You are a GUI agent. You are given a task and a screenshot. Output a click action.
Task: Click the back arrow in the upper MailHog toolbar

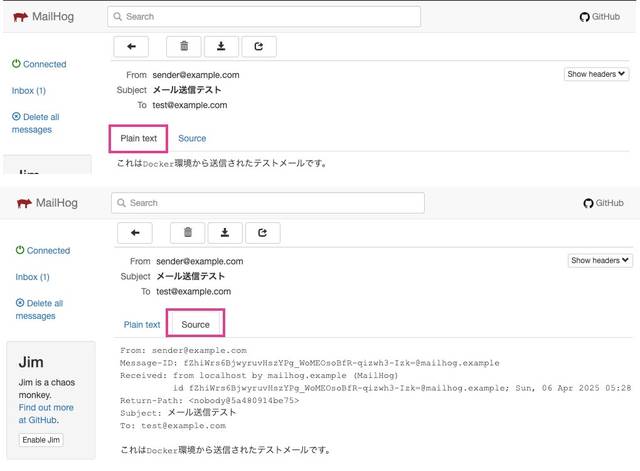point(131,47)
